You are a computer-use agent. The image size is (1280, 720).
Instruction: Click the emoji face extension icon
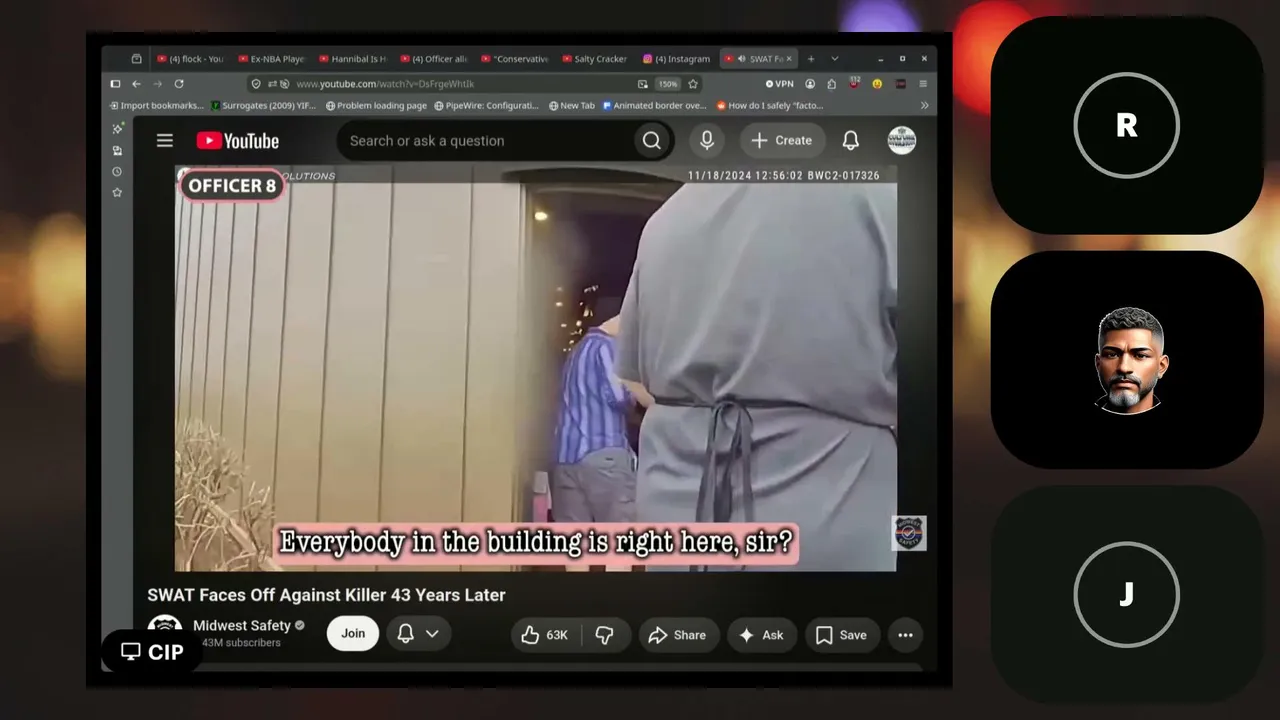[877, 84]
